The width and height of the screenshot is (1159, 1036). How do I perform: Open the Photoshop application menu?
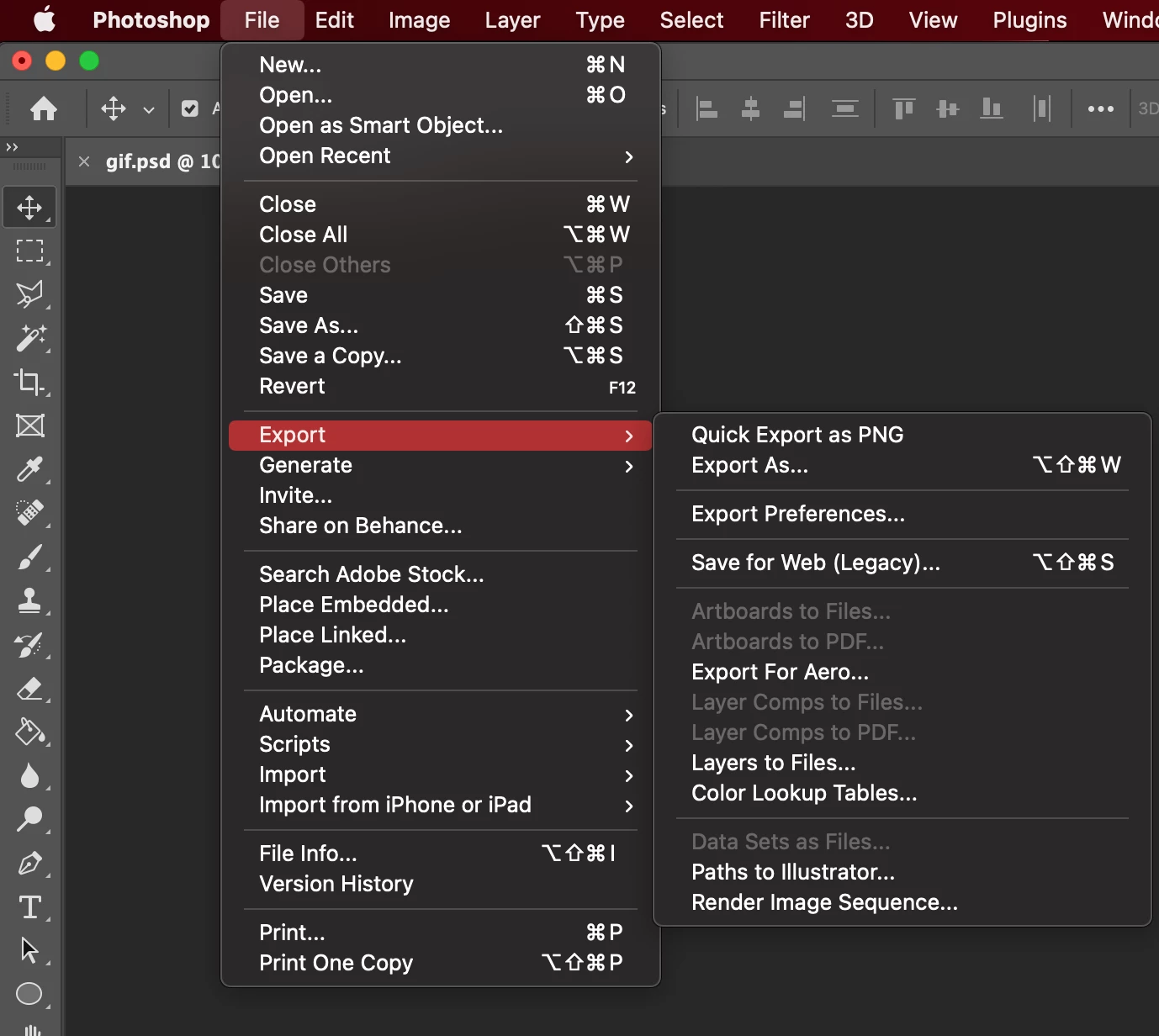pyautogui.click(x=151, y=20)
